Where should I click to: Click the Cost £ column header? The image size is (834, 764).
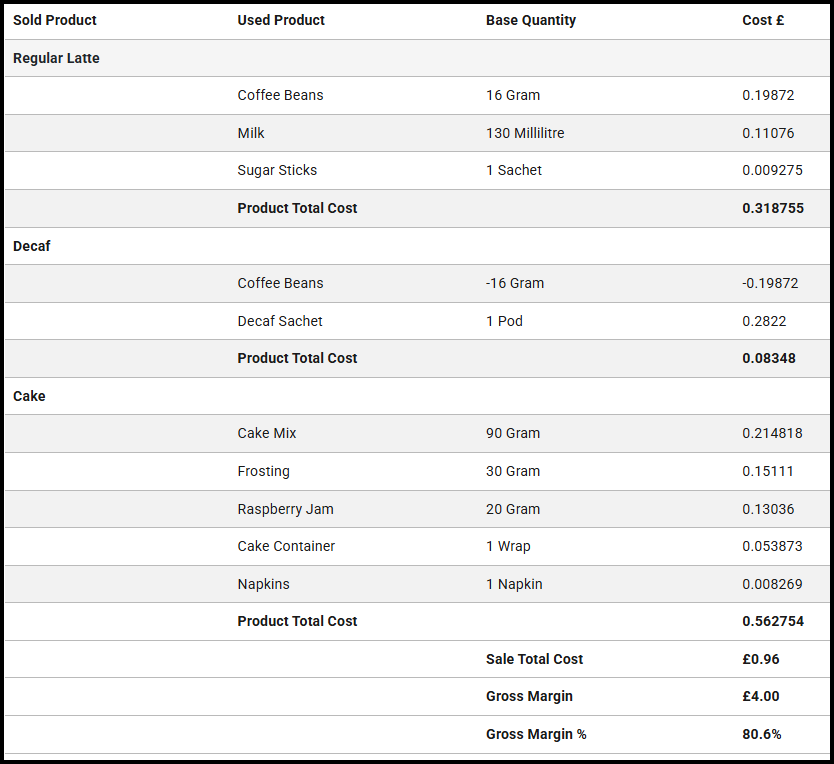click(x=763, y=20)
